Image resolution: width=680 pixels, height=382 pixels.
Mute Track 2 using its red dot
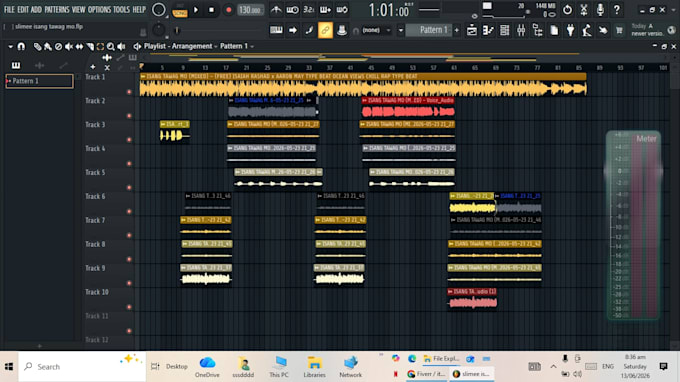click(x=129, y=116)
